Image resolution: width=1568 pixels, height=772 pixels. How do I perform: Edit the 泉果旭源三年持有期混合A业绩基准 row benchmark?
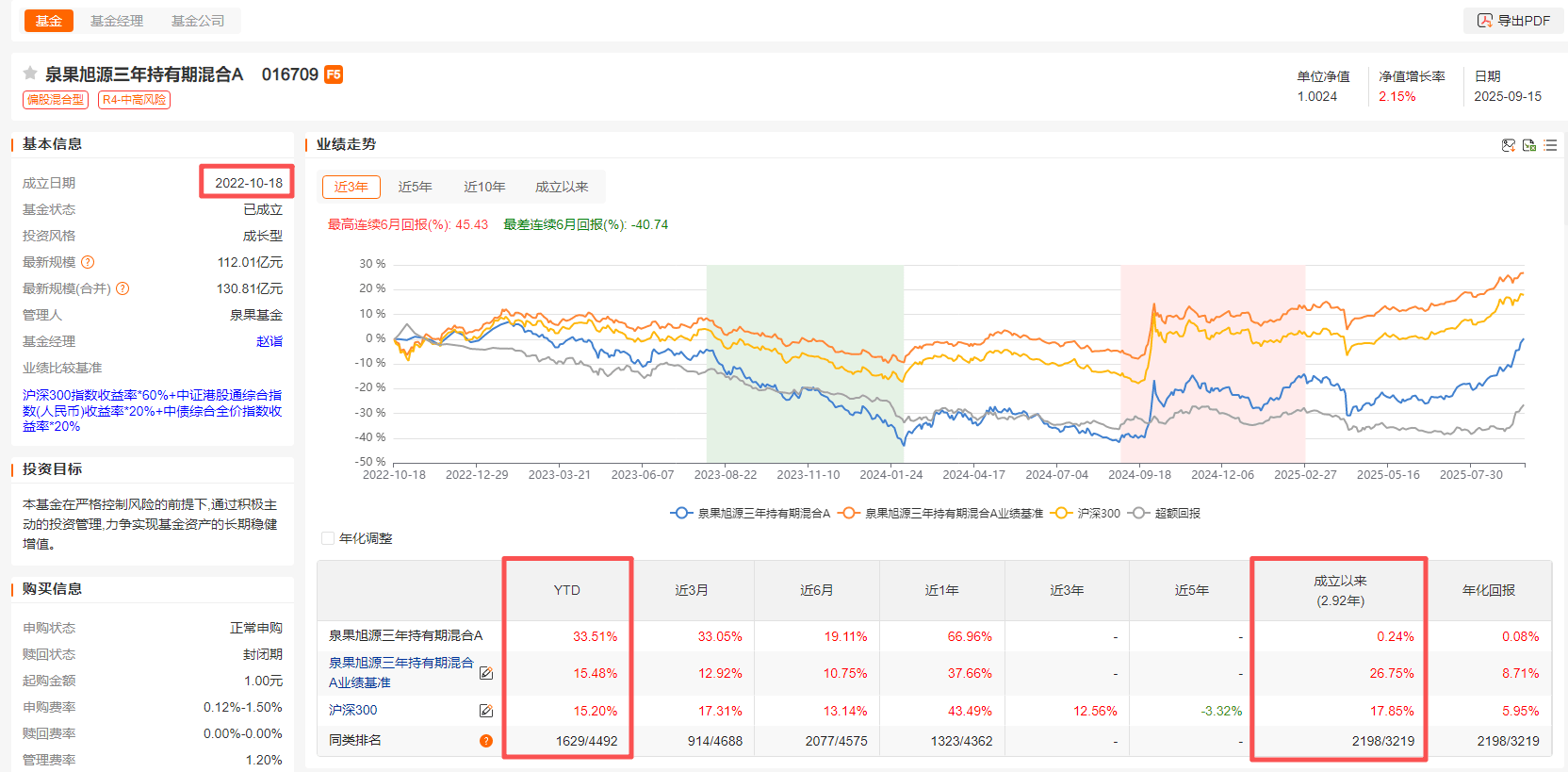tap(486, 673)
